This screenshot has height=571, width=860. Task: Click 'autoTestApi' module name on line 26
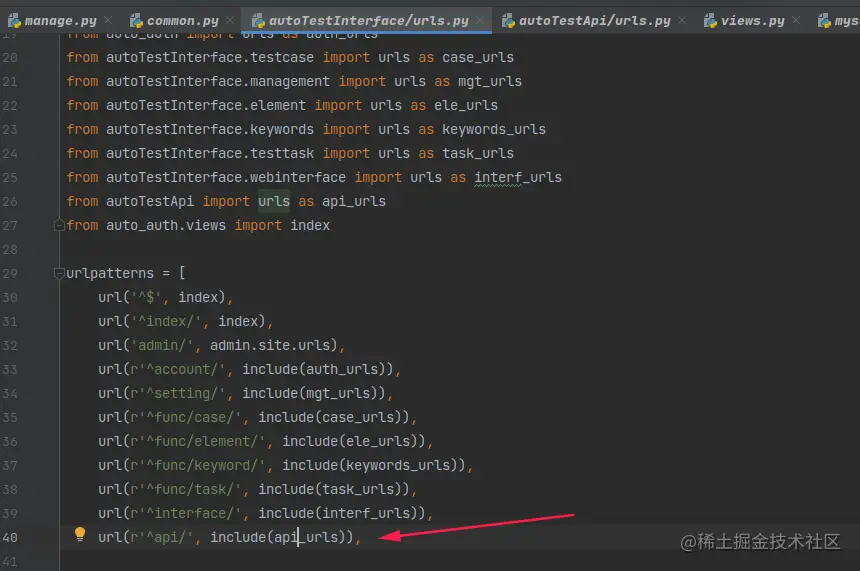coord(150,201)
